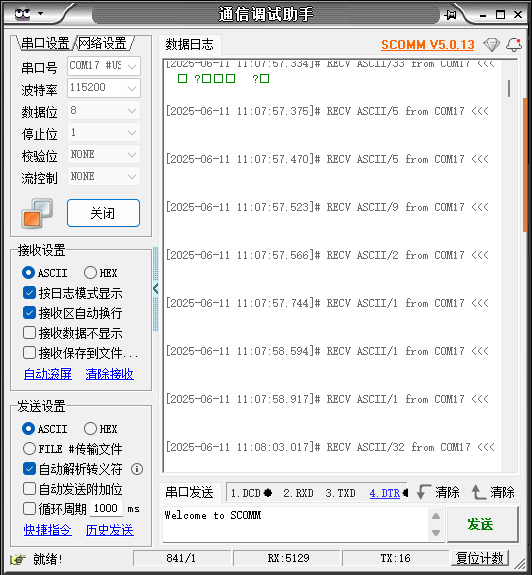Image resolution: width=532 pixels, height=575 pixels.
Task: Click the clear send area arrow icon
Action: (424, 492)
